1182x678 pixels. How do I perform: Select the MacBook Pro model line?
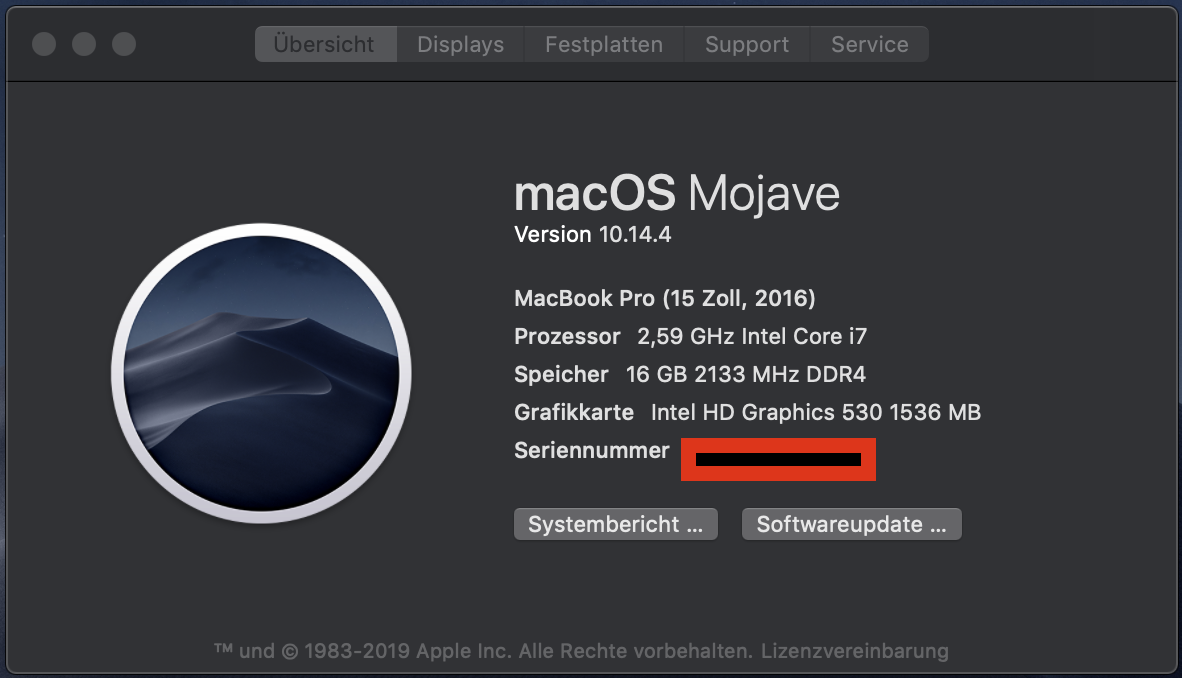click(x=664, y=298)
